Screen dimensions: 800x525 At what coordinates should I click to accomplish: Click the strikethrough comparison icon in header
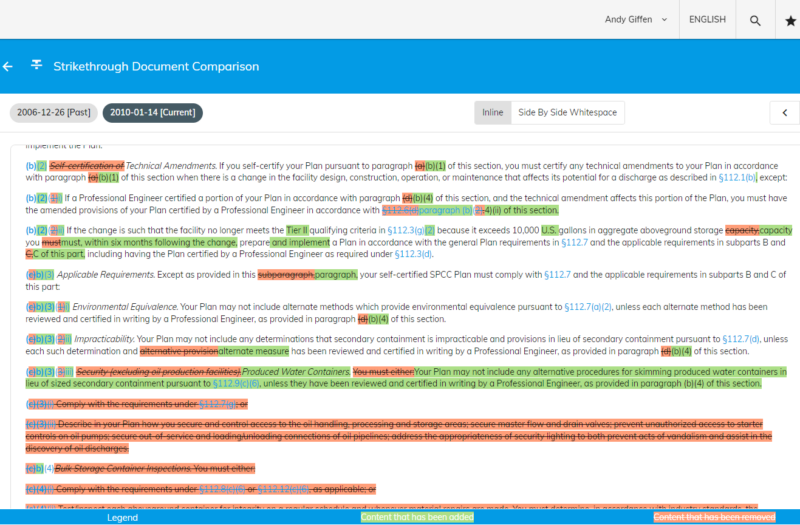(x=36, y=65)
